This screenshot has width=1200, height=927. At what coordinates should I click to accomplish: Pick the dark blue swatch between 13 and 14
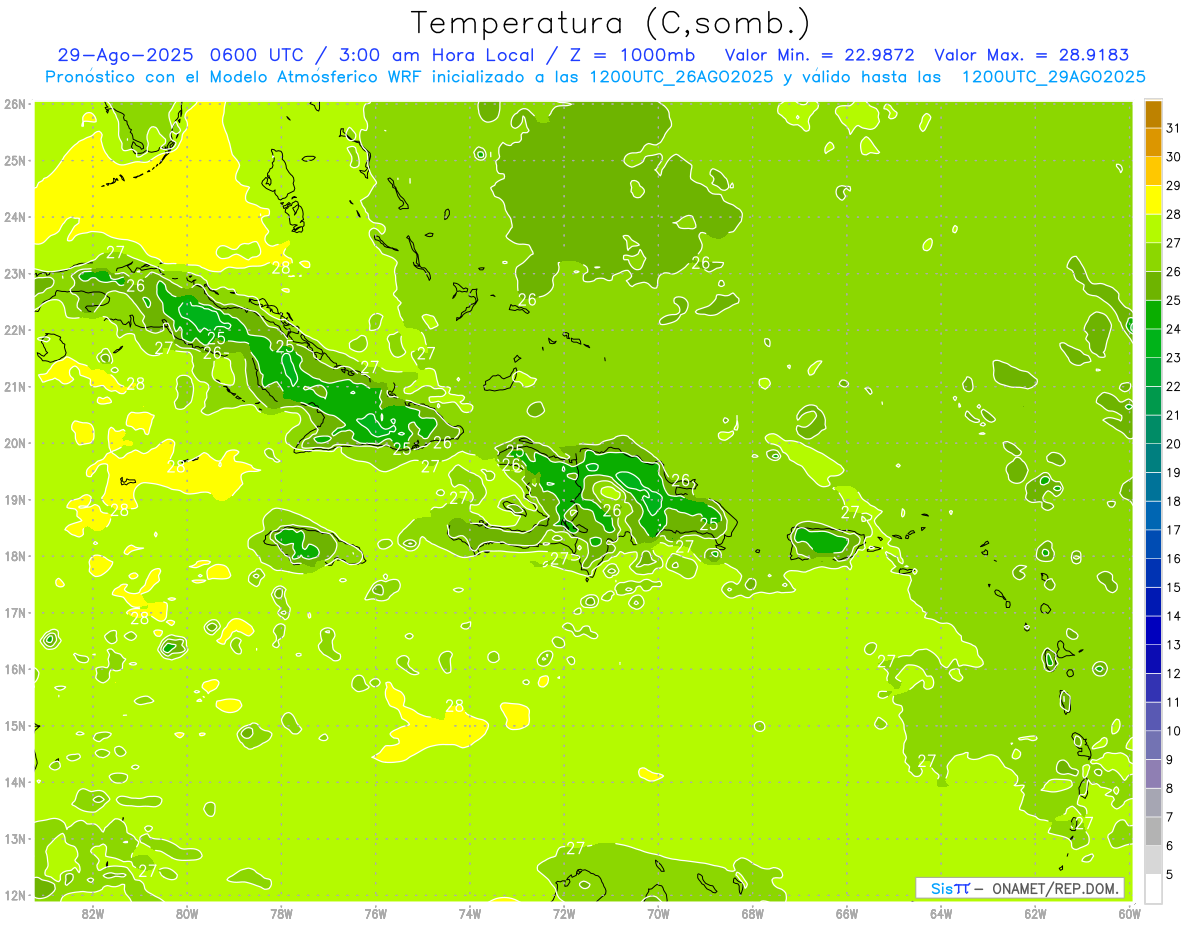[x=1153, y=630]
